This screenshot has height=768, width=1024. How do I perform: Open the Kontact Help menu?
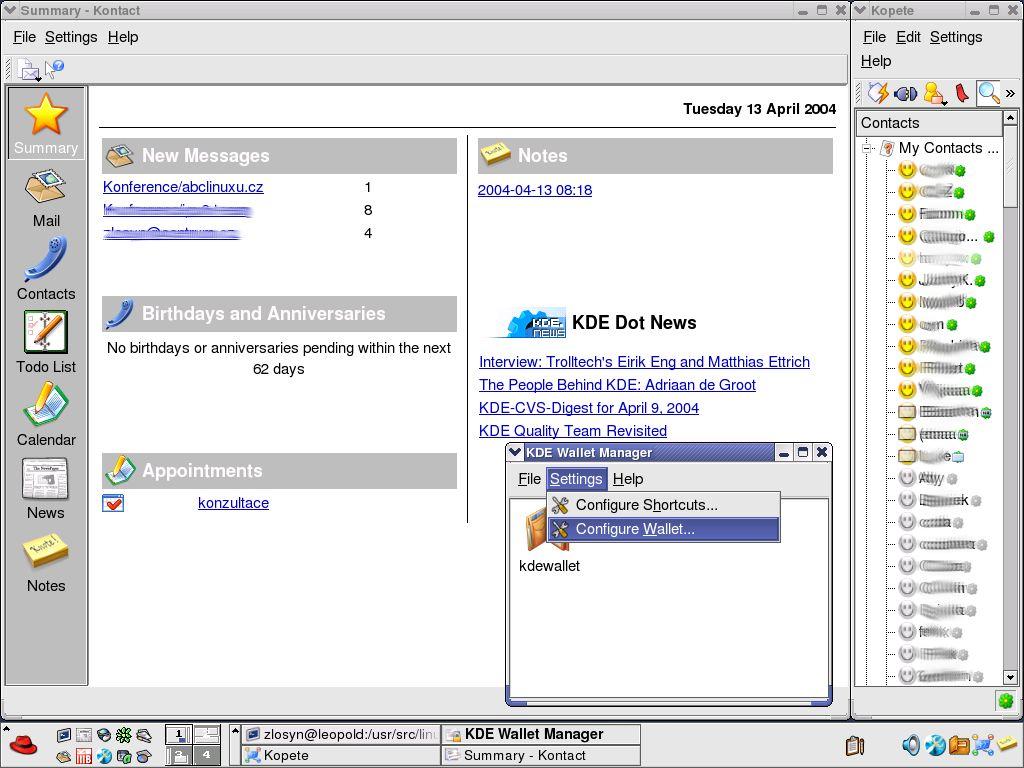click(123, 37)
